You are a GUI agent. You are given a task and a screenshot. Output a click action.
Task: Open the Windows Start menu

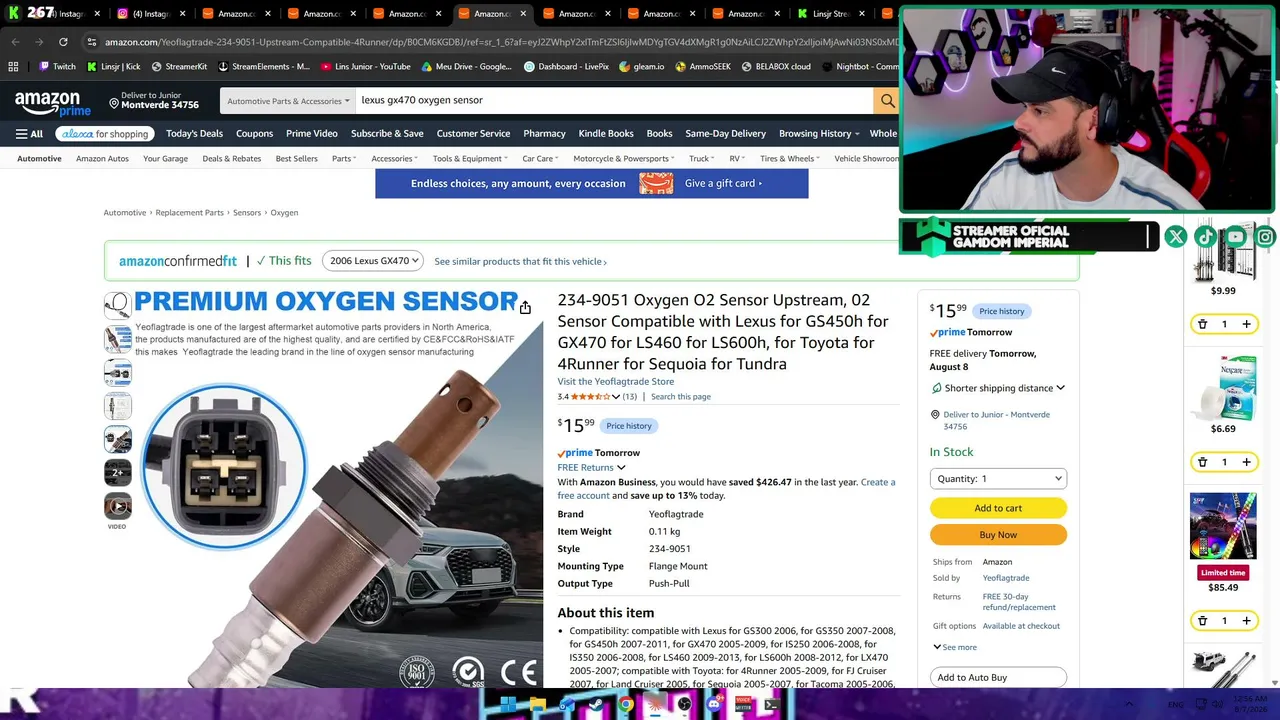[507, 705]
